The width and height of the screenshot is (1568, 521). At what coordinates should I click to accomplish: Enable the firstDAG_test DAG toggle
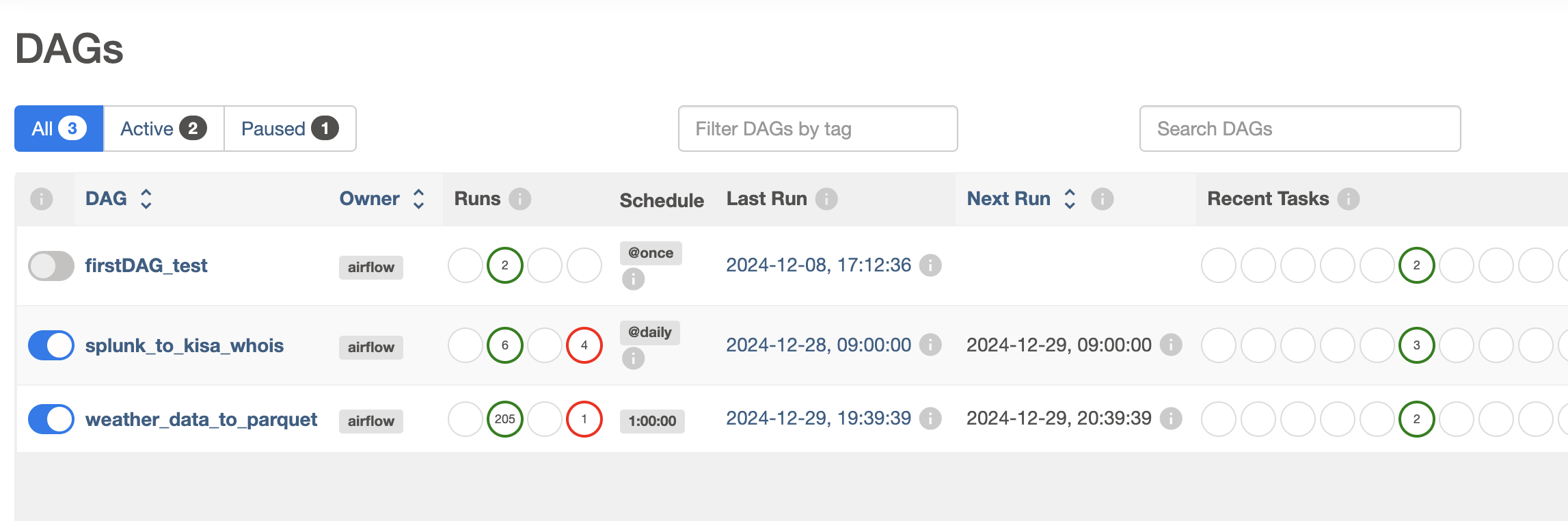coord(51,266)
